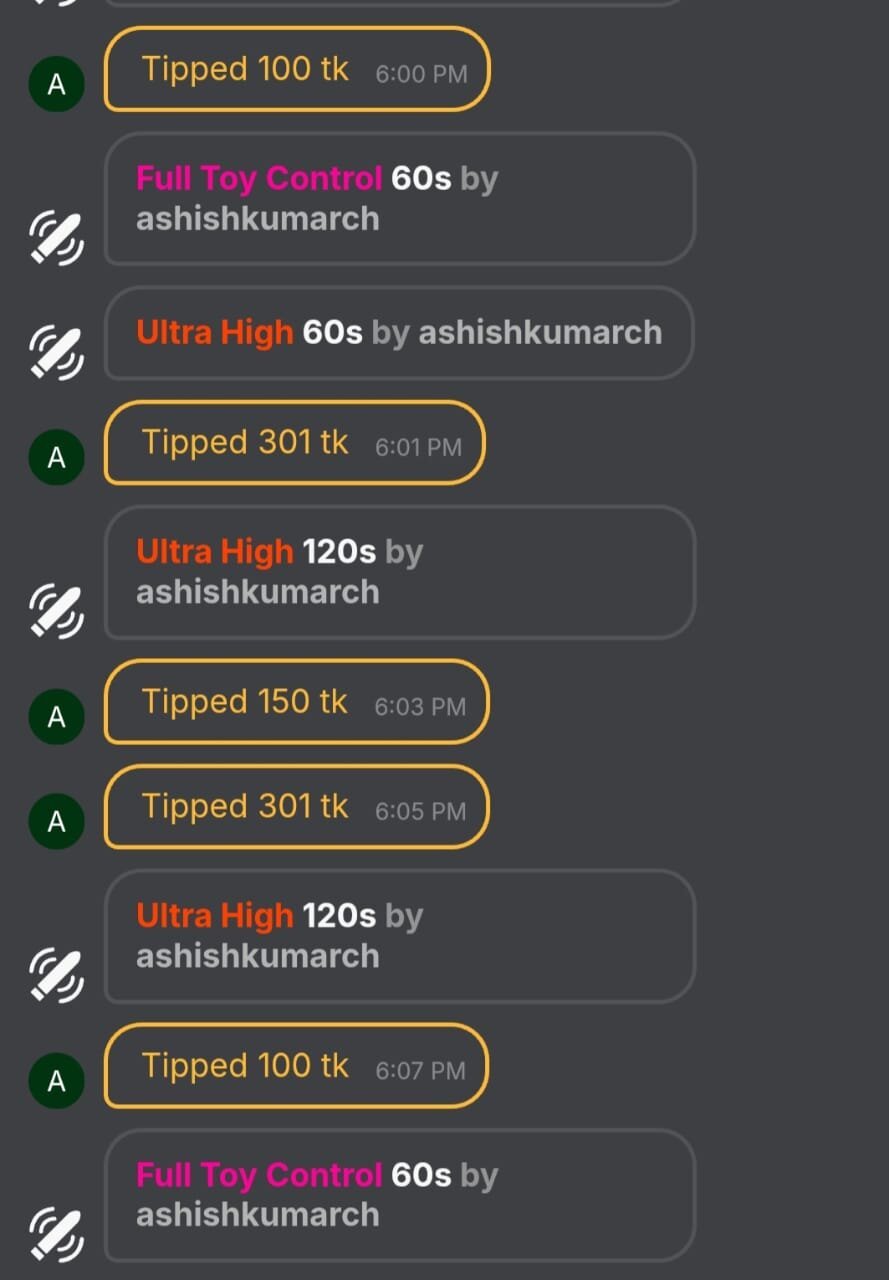Click ashishkumarch username in the Ultra High 60s message
Viewport: 889px width, 1280px height.
click(x=540, y=333)
